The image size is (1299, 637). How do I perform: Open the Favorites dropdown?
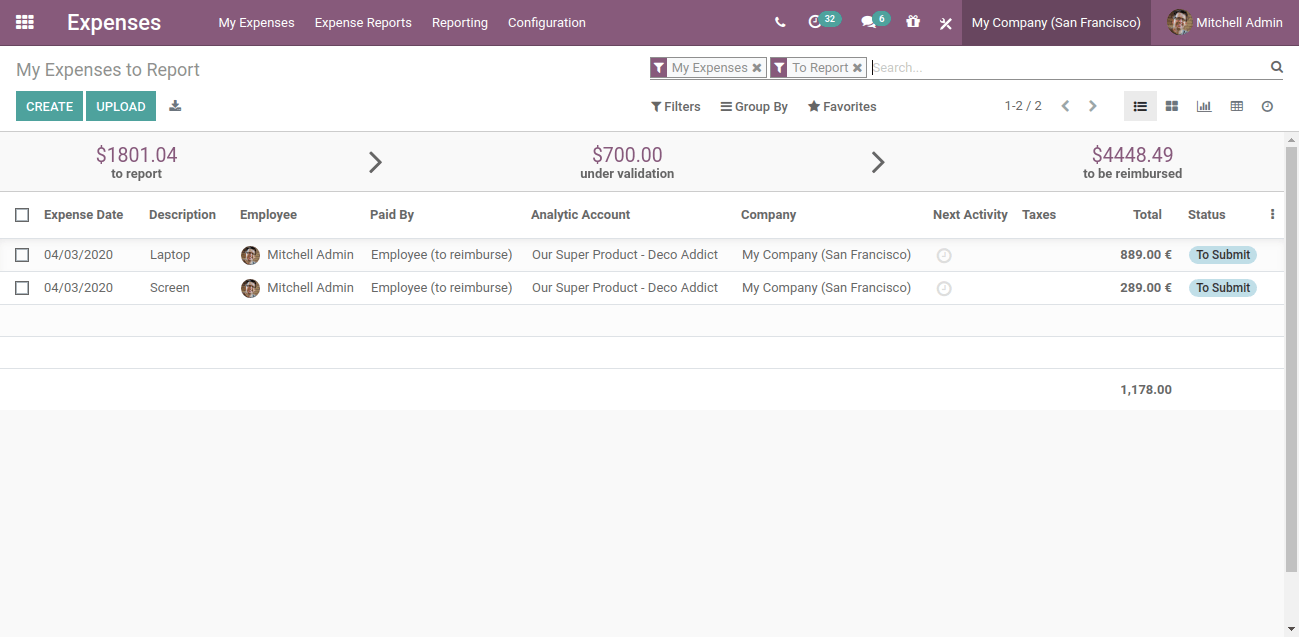pos(842,107)
